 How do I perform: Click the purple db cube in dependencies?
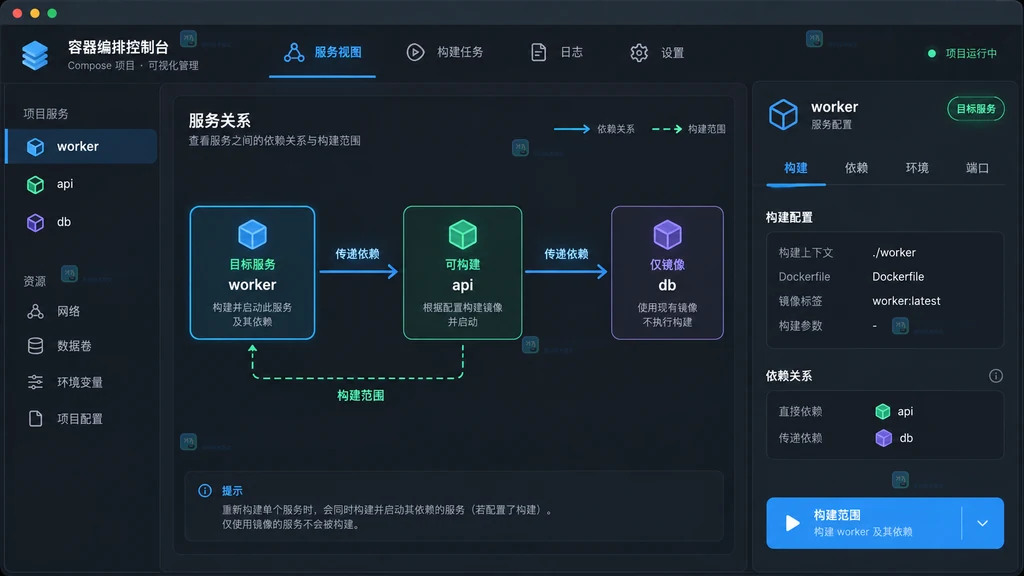(884, 438)
